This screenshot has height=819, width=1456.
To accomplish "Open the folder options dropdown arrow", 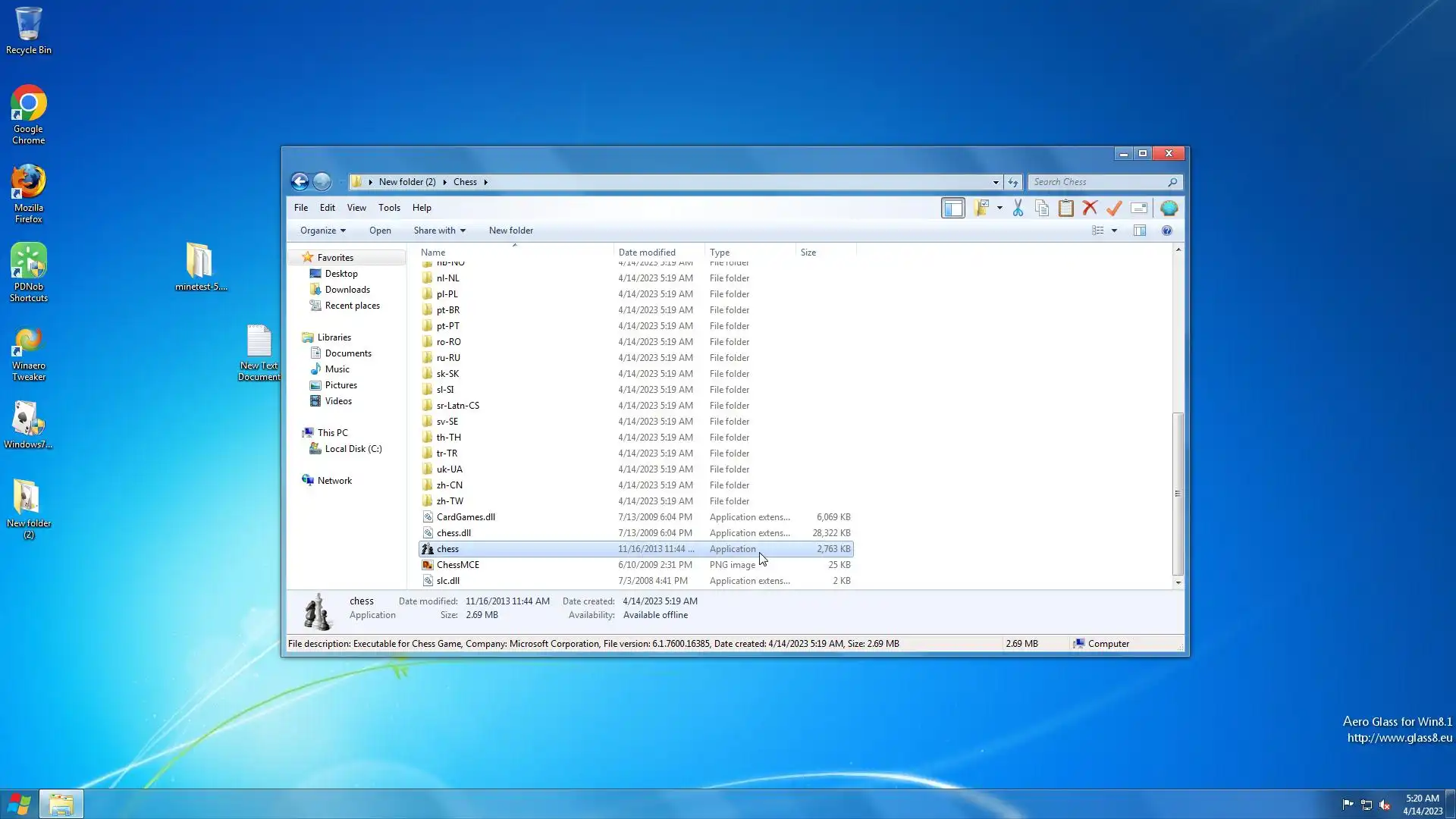I will coord(999,208).
